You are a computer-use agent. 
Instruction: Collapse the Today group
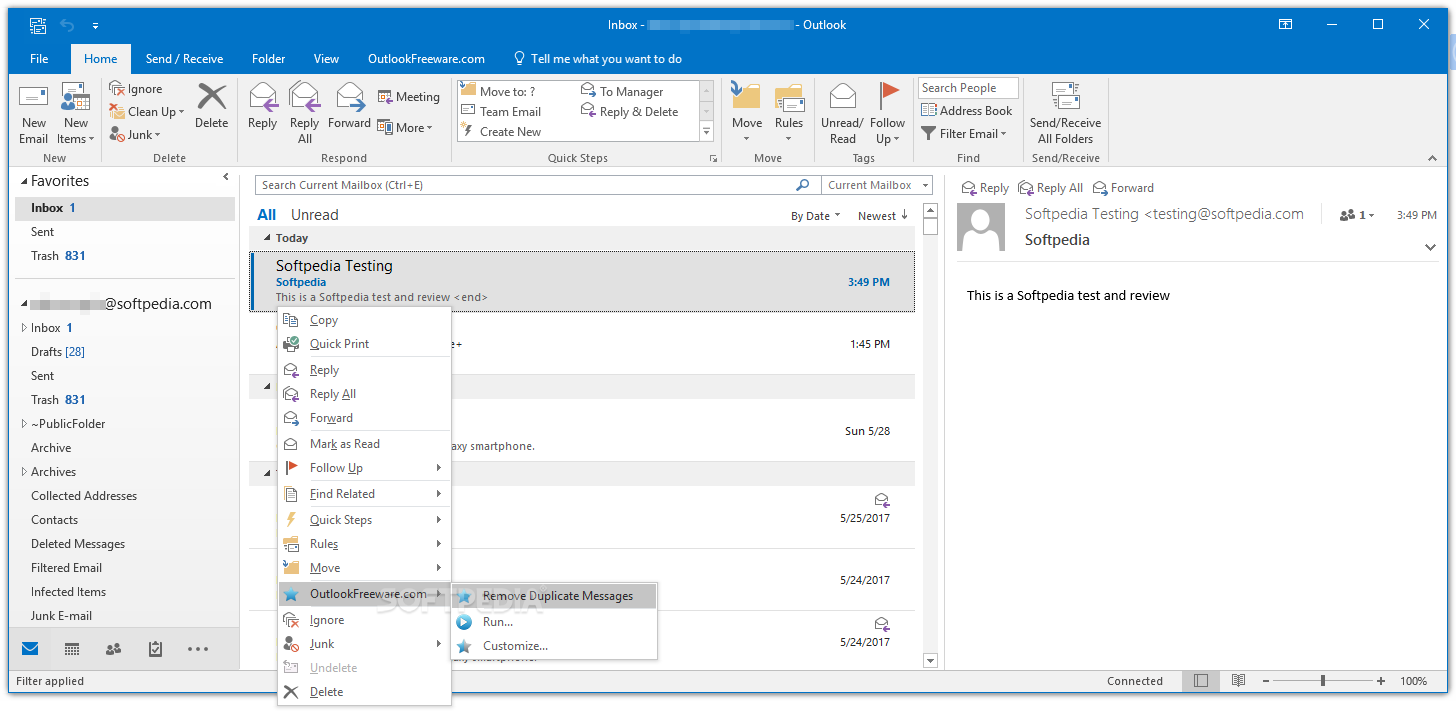pos(267,238)
